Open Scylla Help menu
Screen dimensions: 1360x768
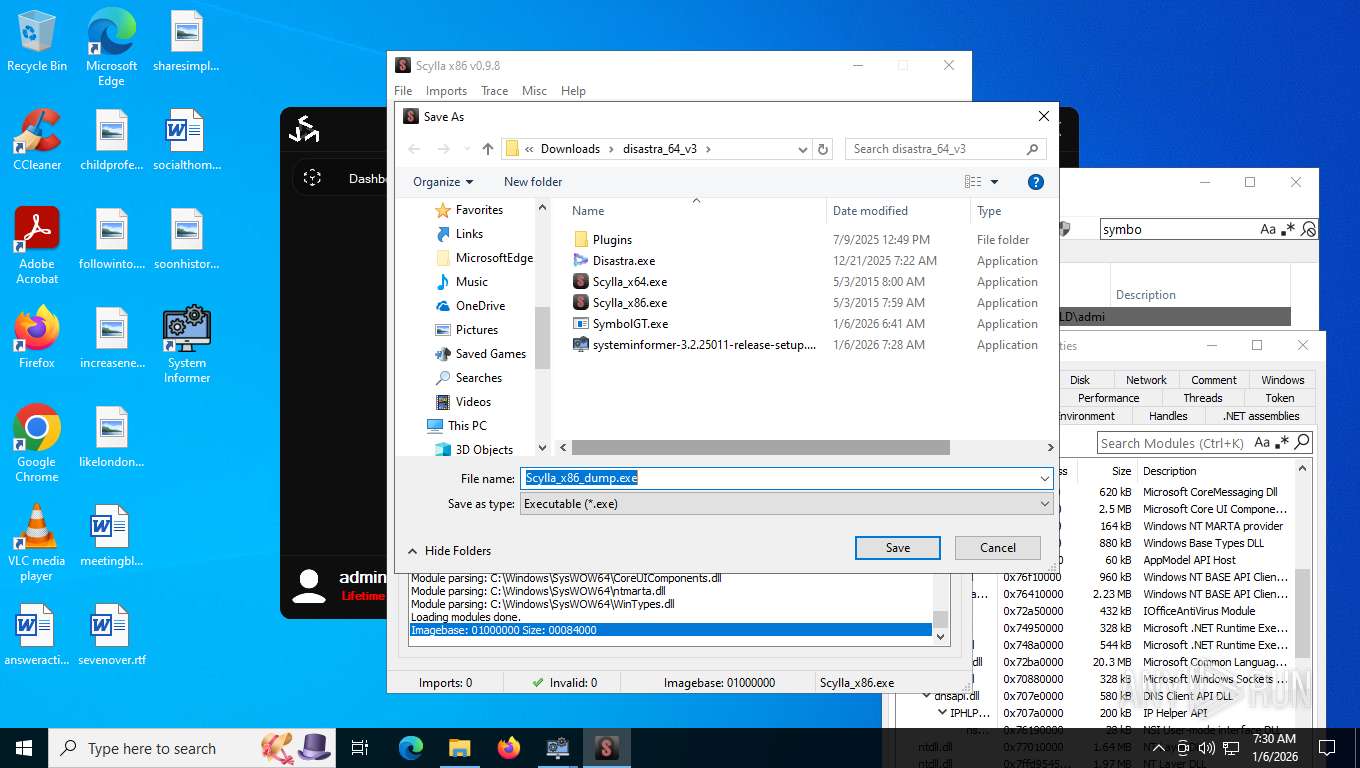[573, 91]
